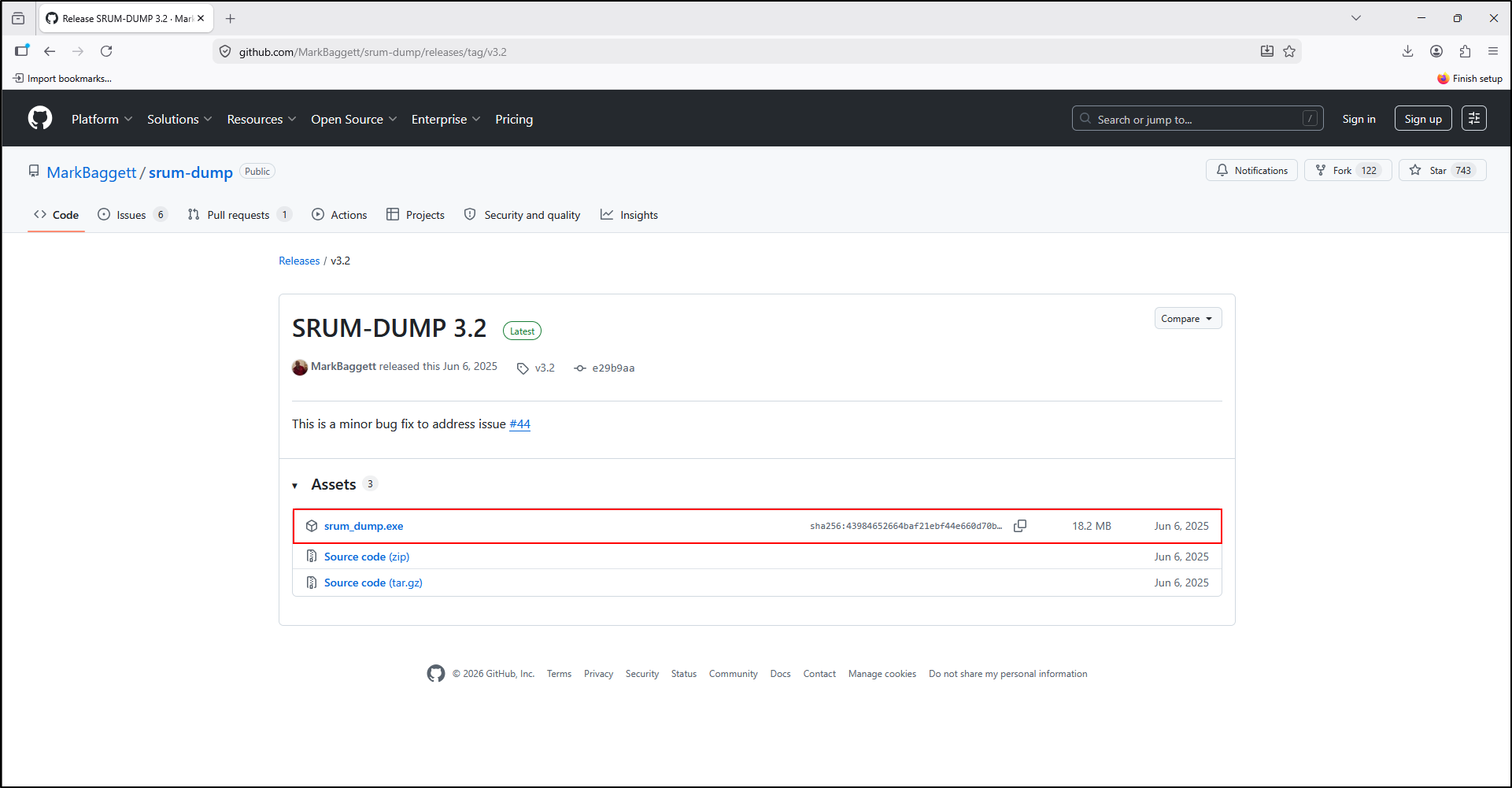1512x788 pixels.
Task: Click the GitHub logo in header
Action: (40, 119)
